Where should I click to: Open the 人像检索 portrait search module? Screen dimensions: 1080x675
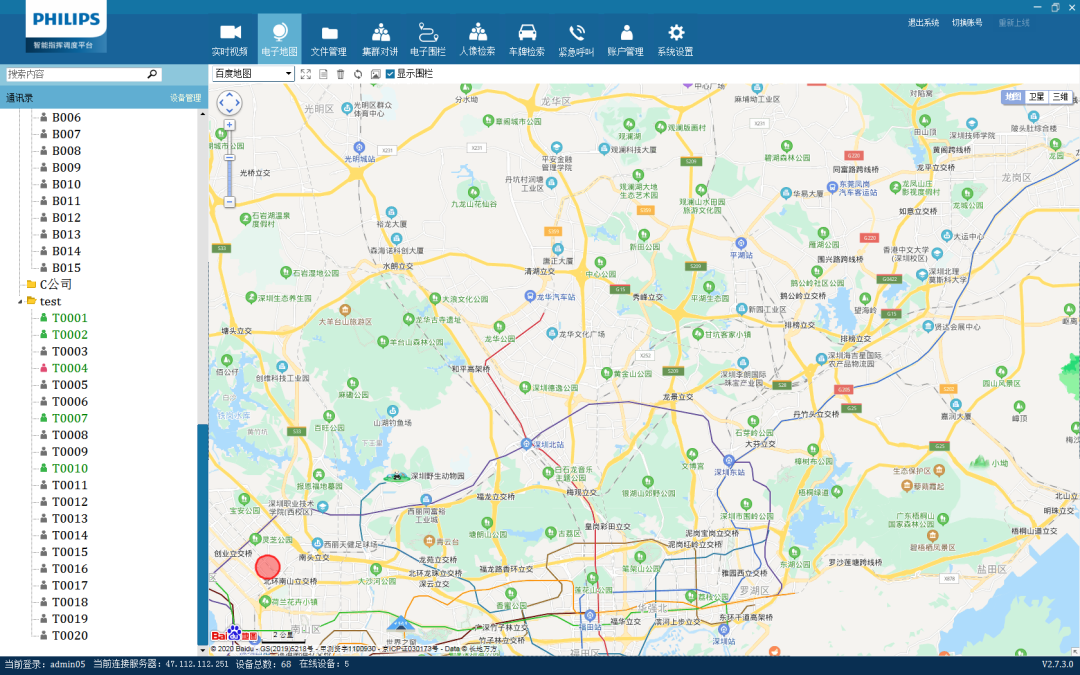pos(477,40)
